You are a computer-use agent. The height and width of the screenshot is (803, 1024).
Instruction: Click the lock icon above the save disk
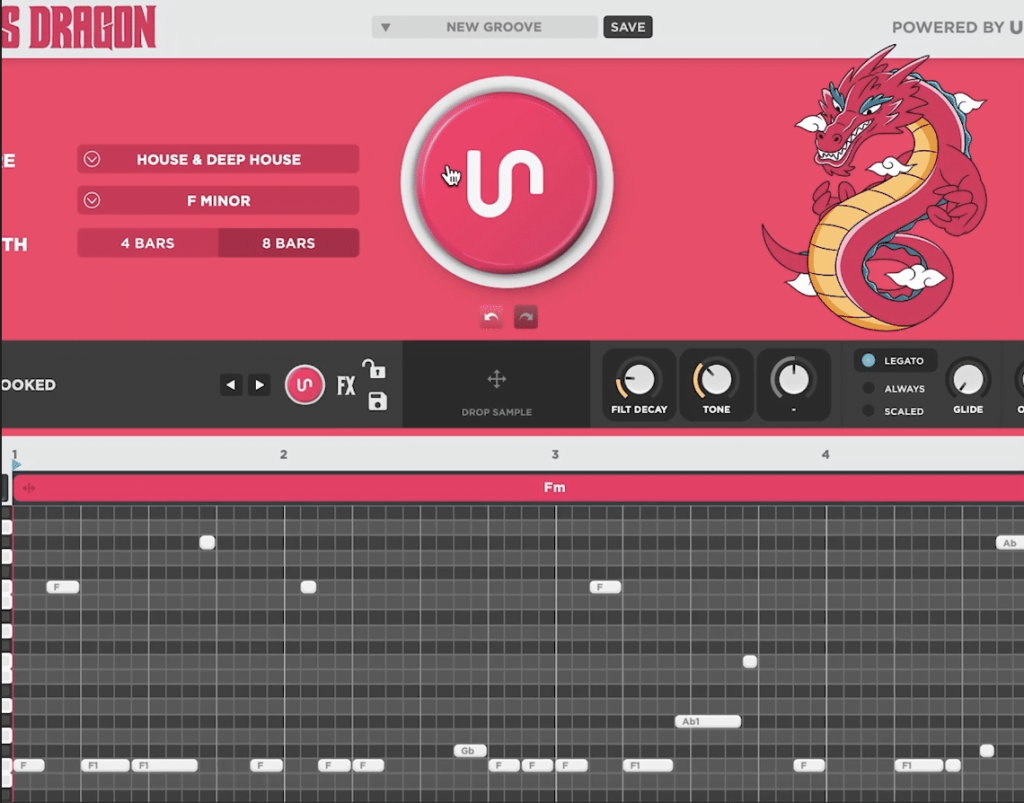coord(374,369)
